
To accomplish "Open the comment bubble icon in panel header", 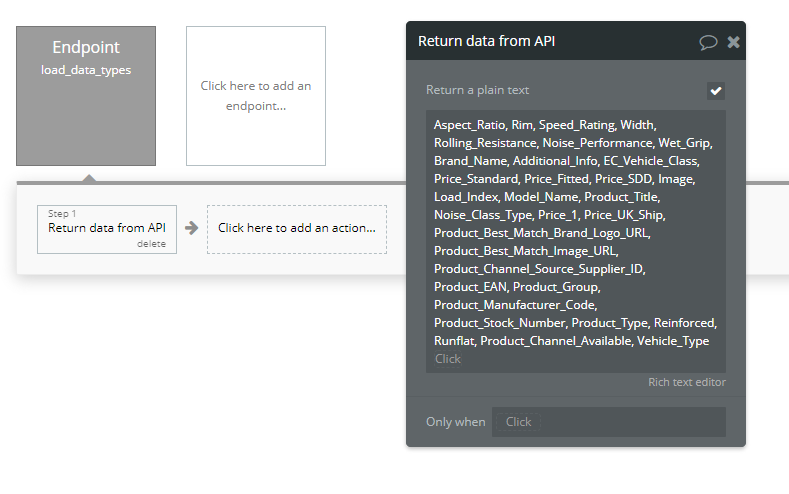I will click(708, 42).
